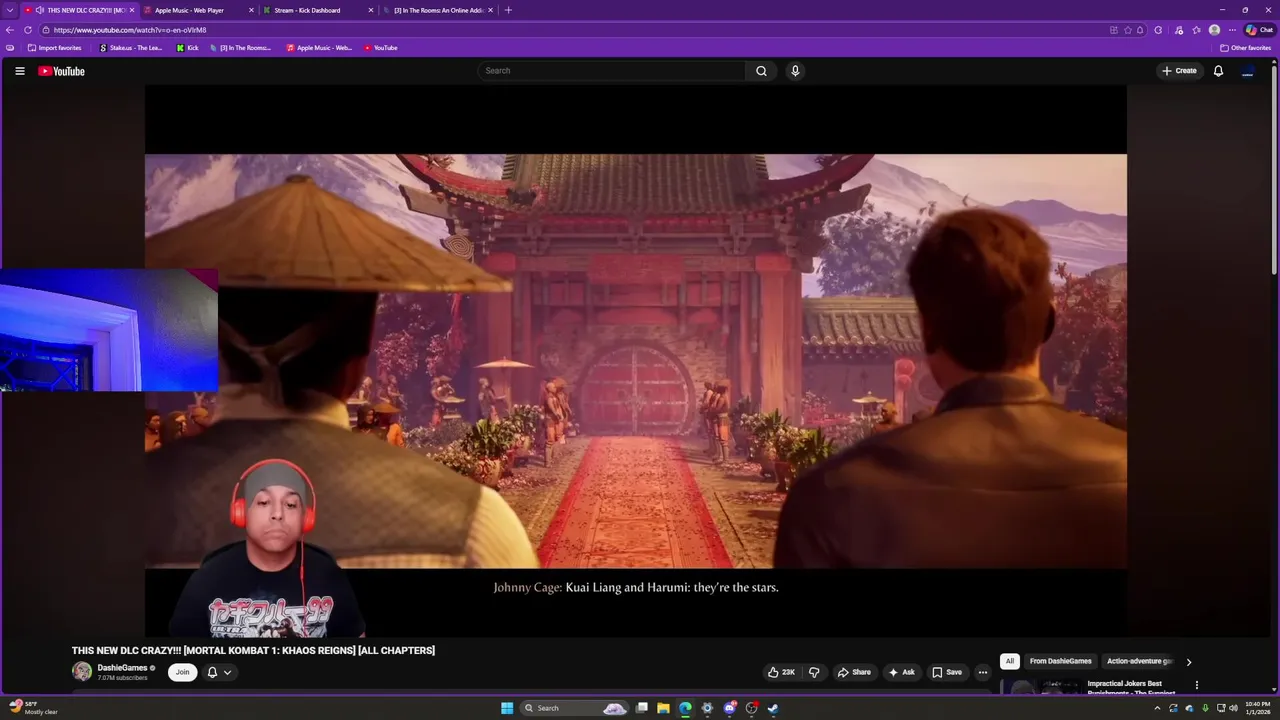Open the browser profile avatar
Screen dimensions: 1280x720
1214,30
